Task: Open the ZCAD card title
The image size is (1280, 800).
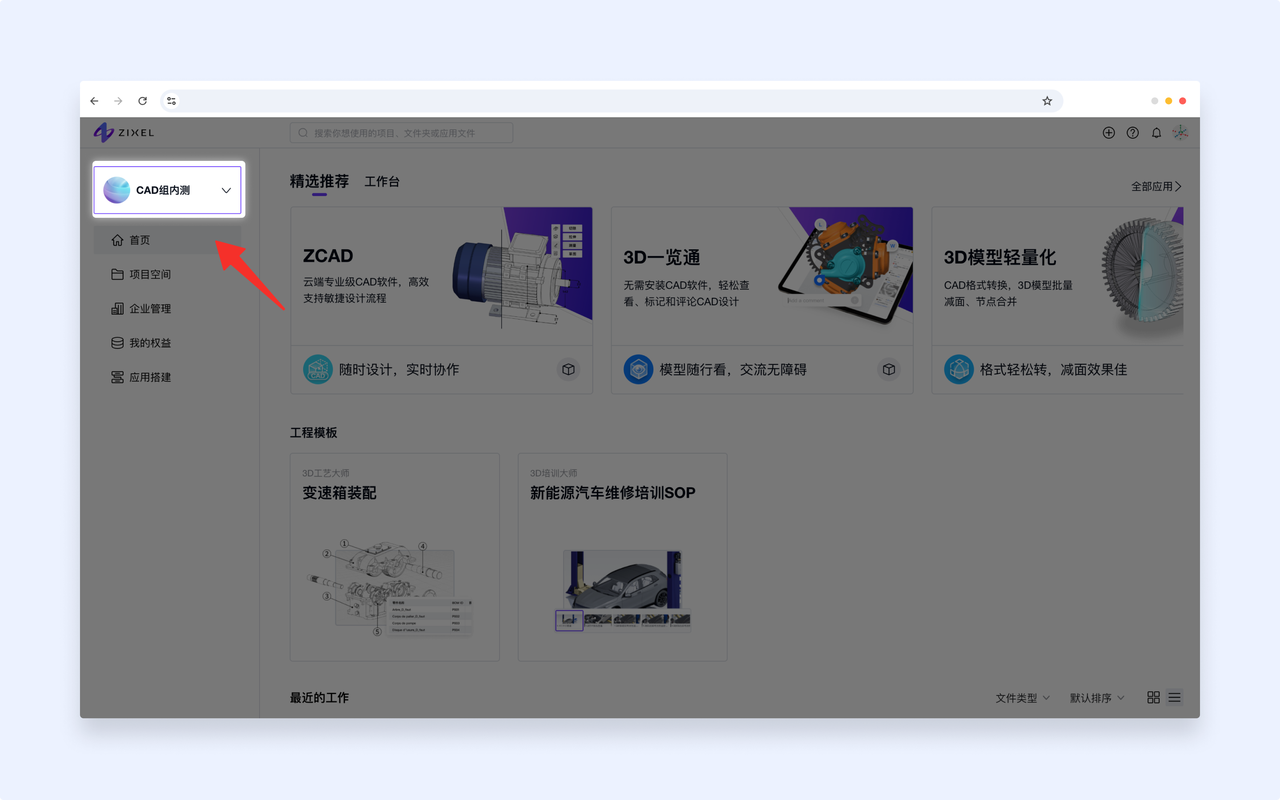Action: click(328, 257)
